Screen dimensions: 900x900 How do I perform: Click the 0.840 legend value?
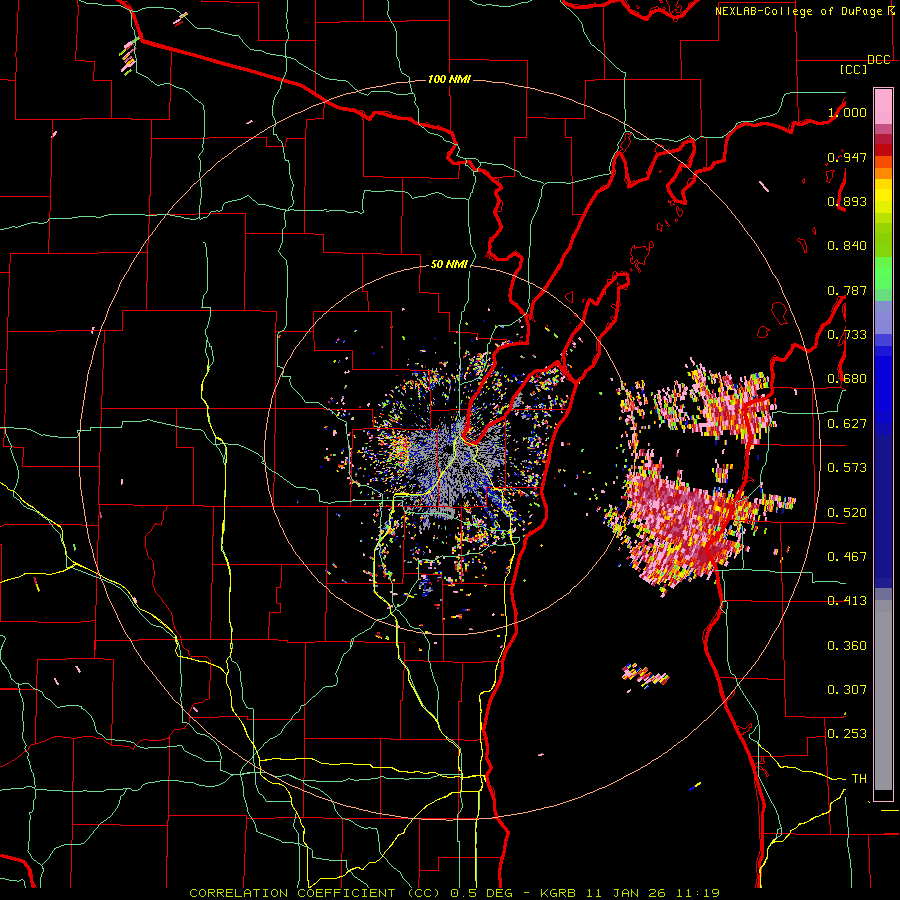[x=847, y=246]
